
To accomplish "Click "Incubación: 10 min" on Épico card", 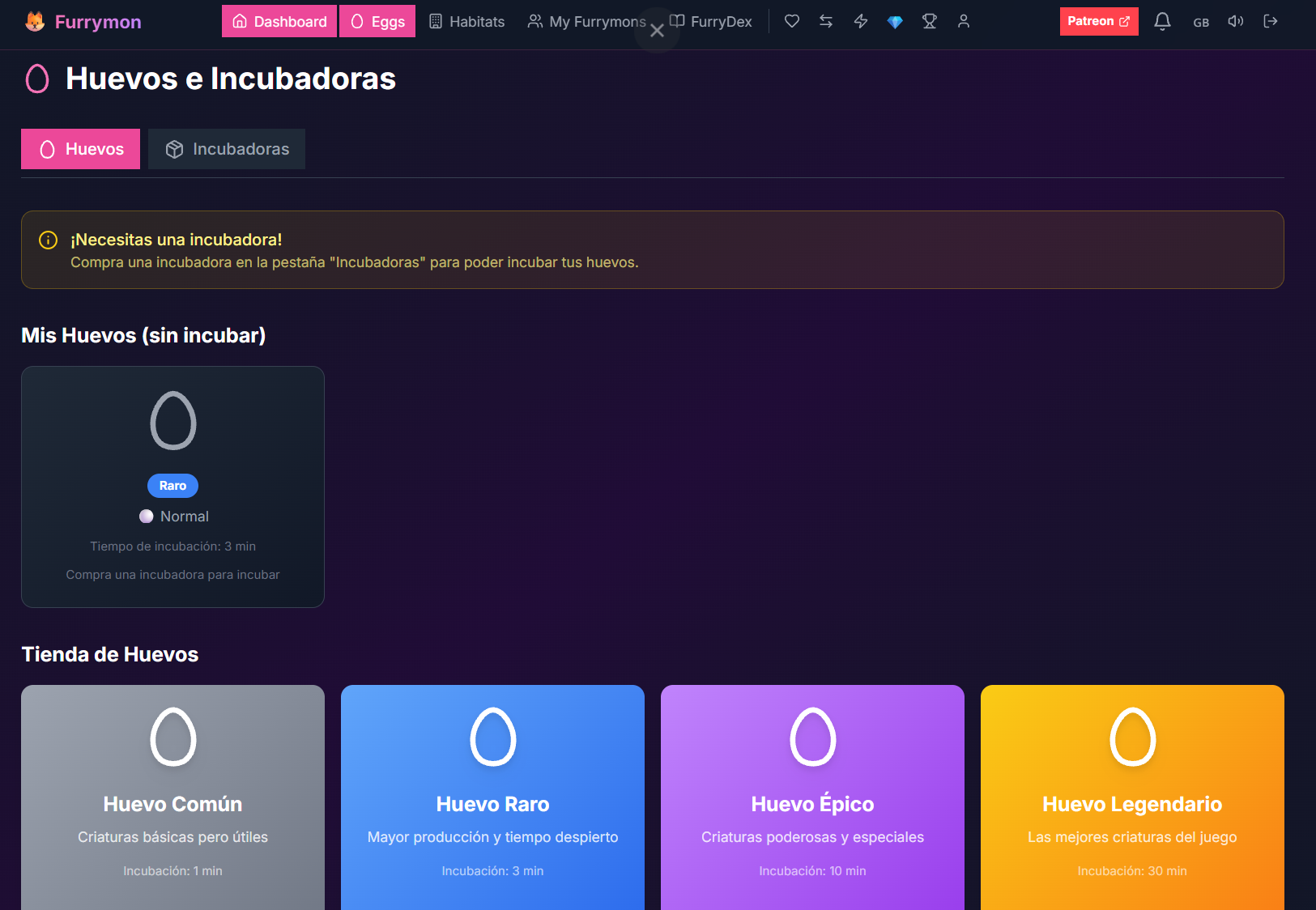I will [x=813, y=871].
